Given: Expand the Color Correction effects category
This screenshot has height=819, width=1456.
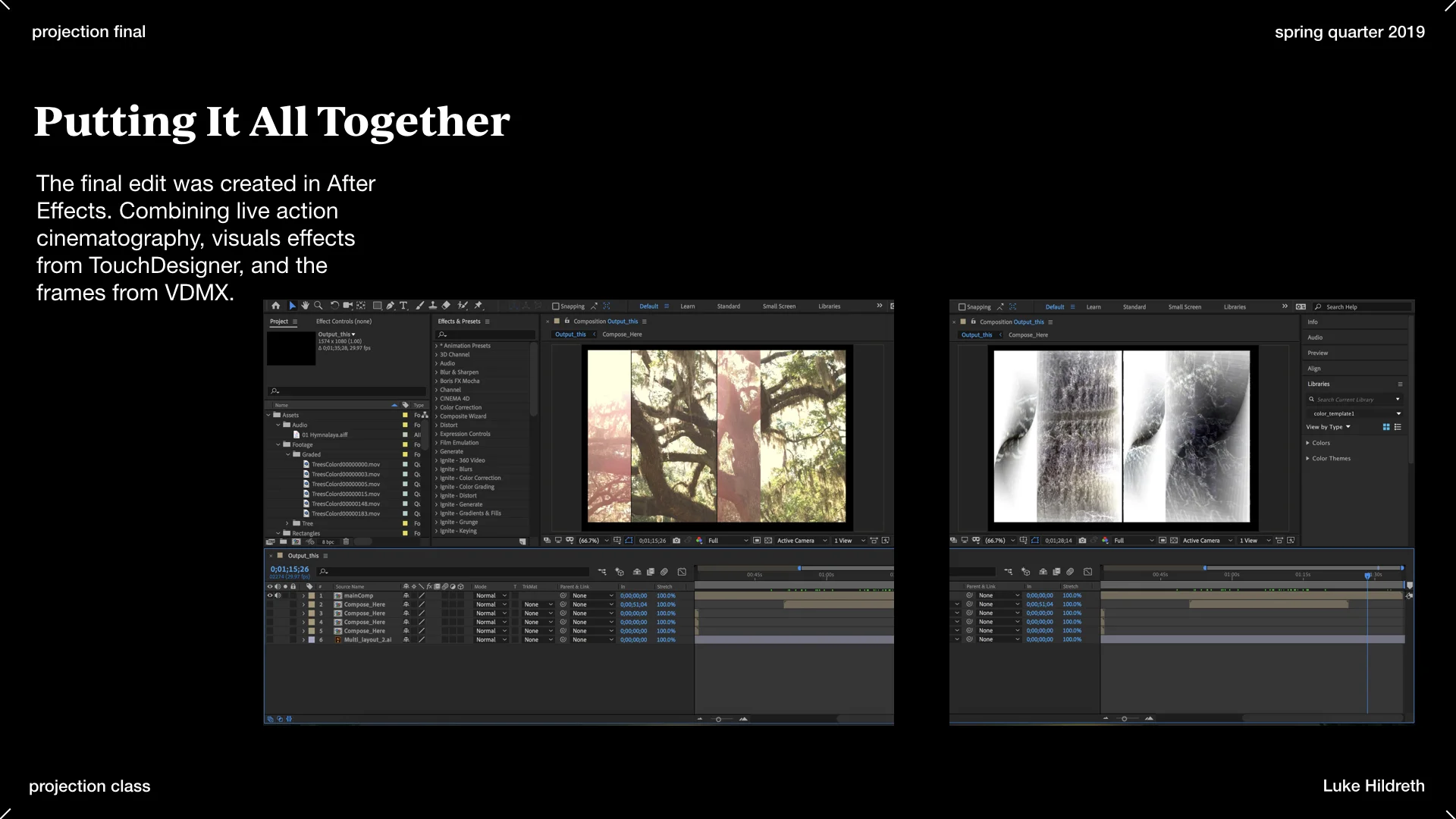Looking at the screenshot, I should (437, 407).
